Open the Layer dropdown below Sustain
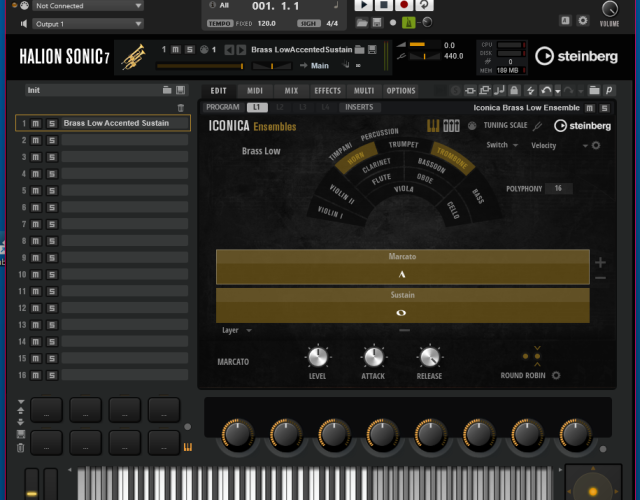The image size is (640, 500). pyautogui.click(x=237, y=330)
